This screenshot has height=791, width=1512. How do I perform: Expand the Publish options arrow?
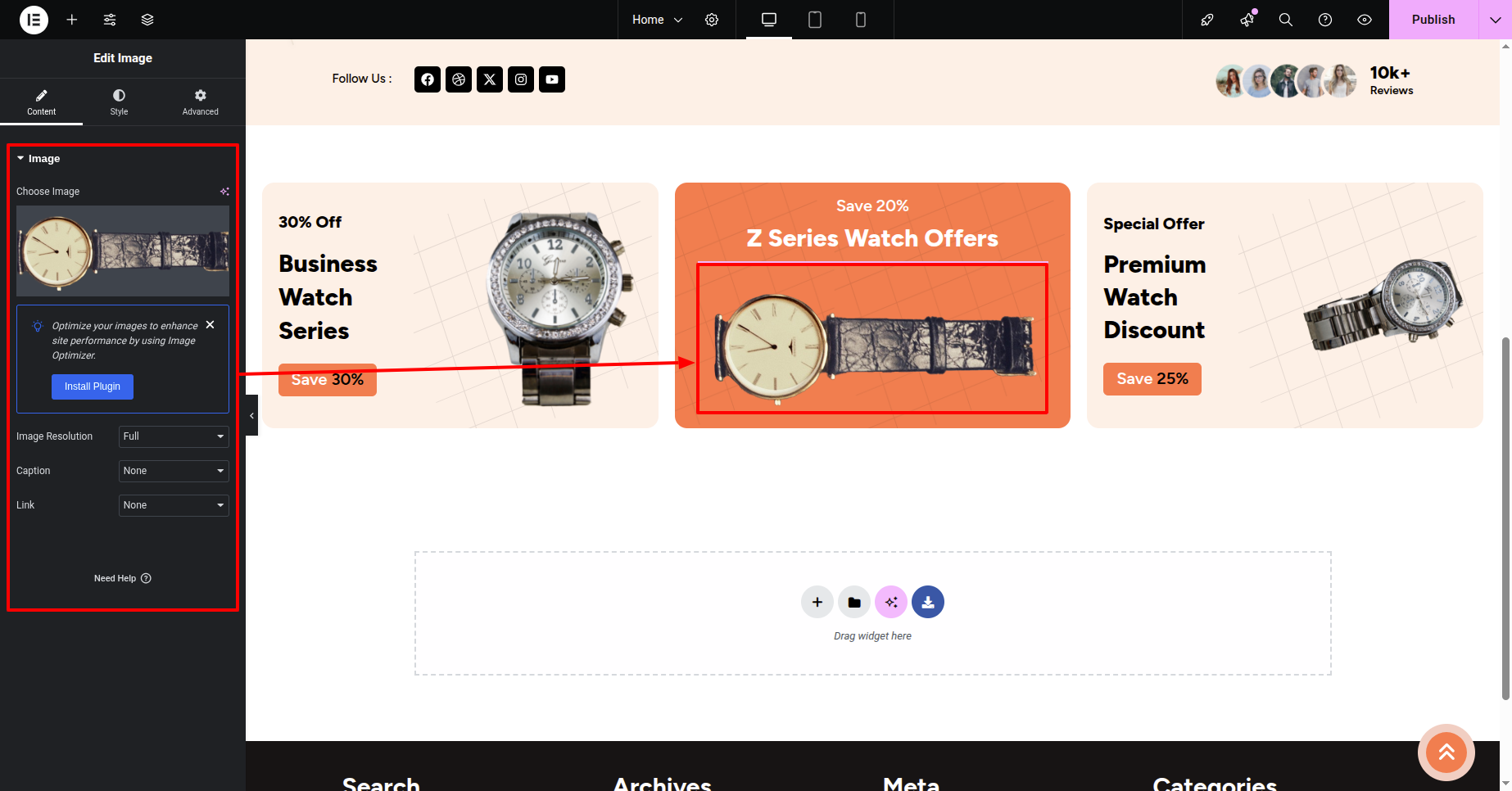[1495, 20]
